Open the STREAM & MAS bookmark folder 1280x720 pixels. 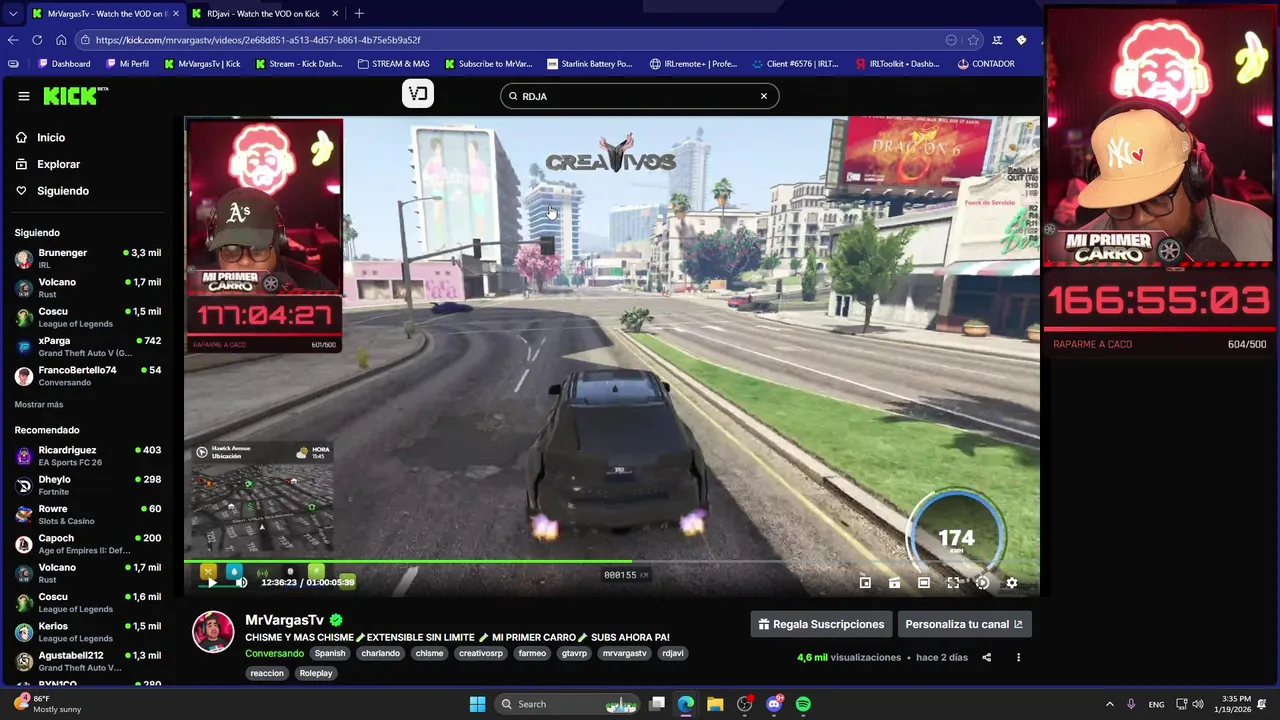393,64
